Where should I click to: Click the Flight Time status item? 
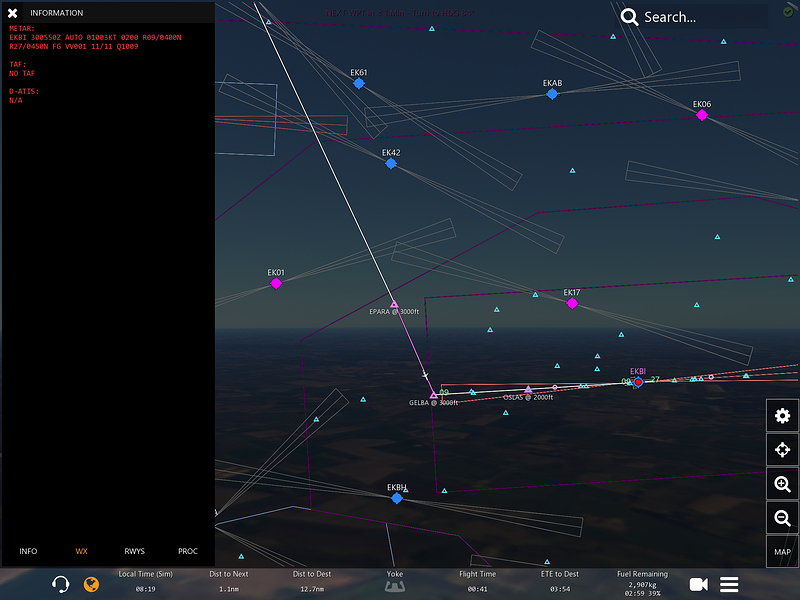477,581
